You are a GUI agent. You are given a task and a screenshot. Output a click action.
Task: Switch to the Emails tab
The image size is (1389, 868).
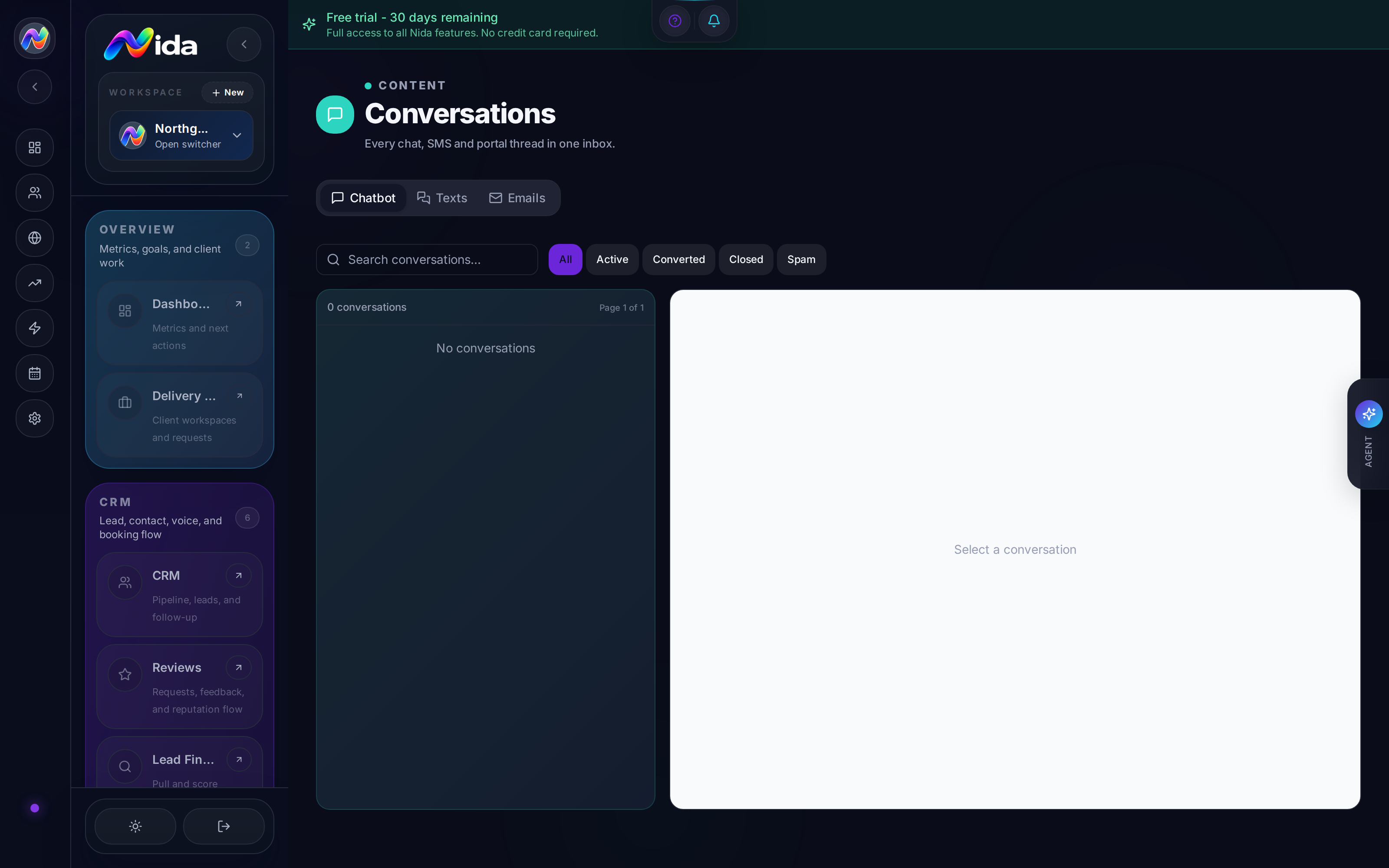tap(517, 198)
